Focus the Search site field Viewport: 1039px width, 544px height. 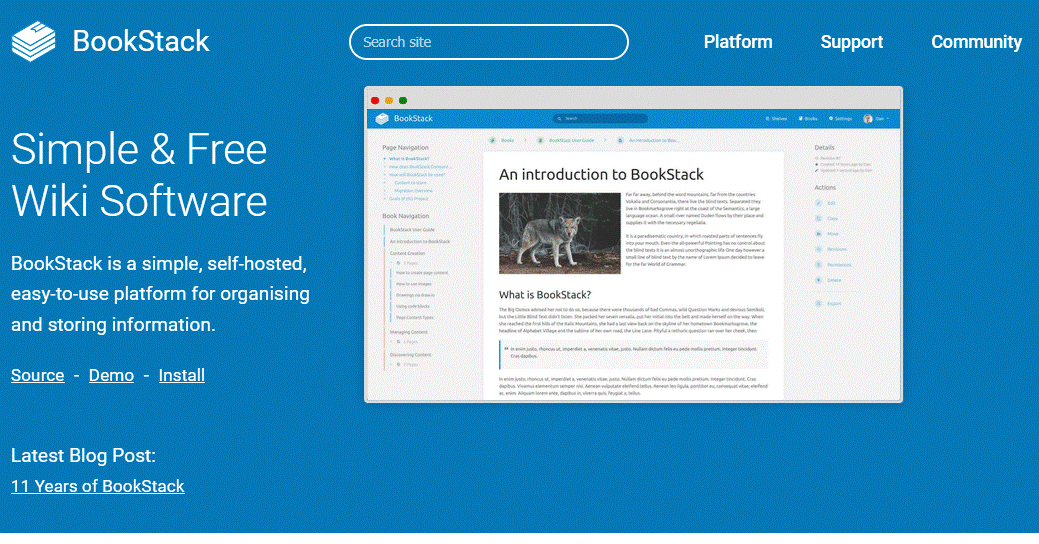click(x=489, y=42)
